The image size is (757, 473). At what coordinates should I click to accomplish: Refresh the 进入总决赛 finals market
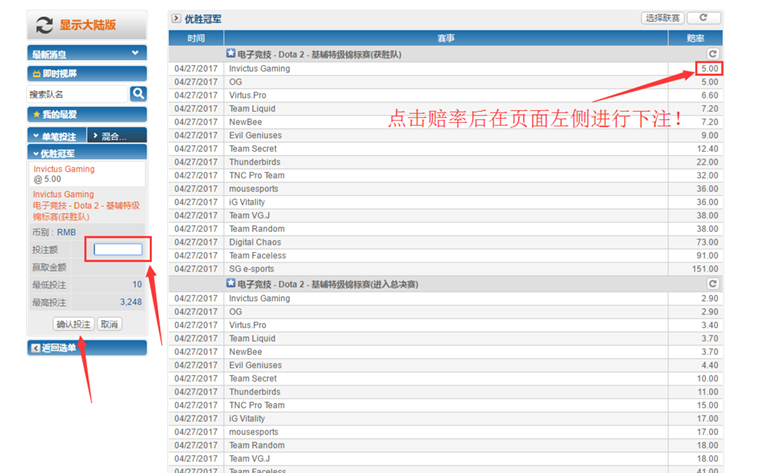(713, 283)
